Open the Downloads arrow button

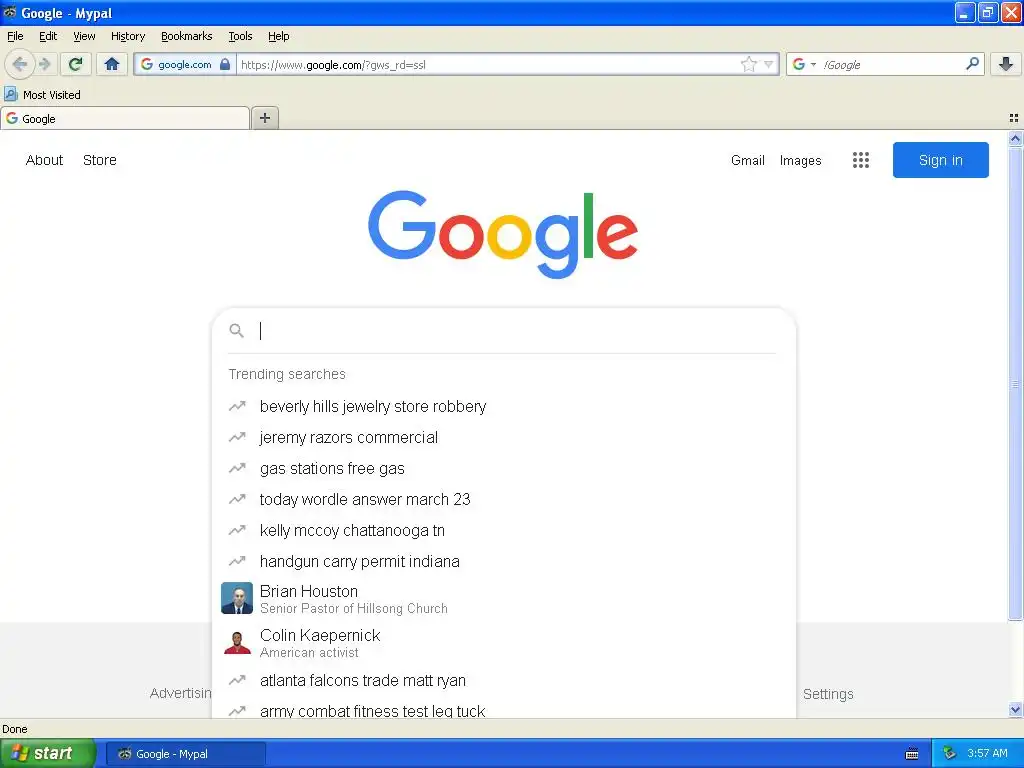pyautogui.click(x=1006, y=64)
